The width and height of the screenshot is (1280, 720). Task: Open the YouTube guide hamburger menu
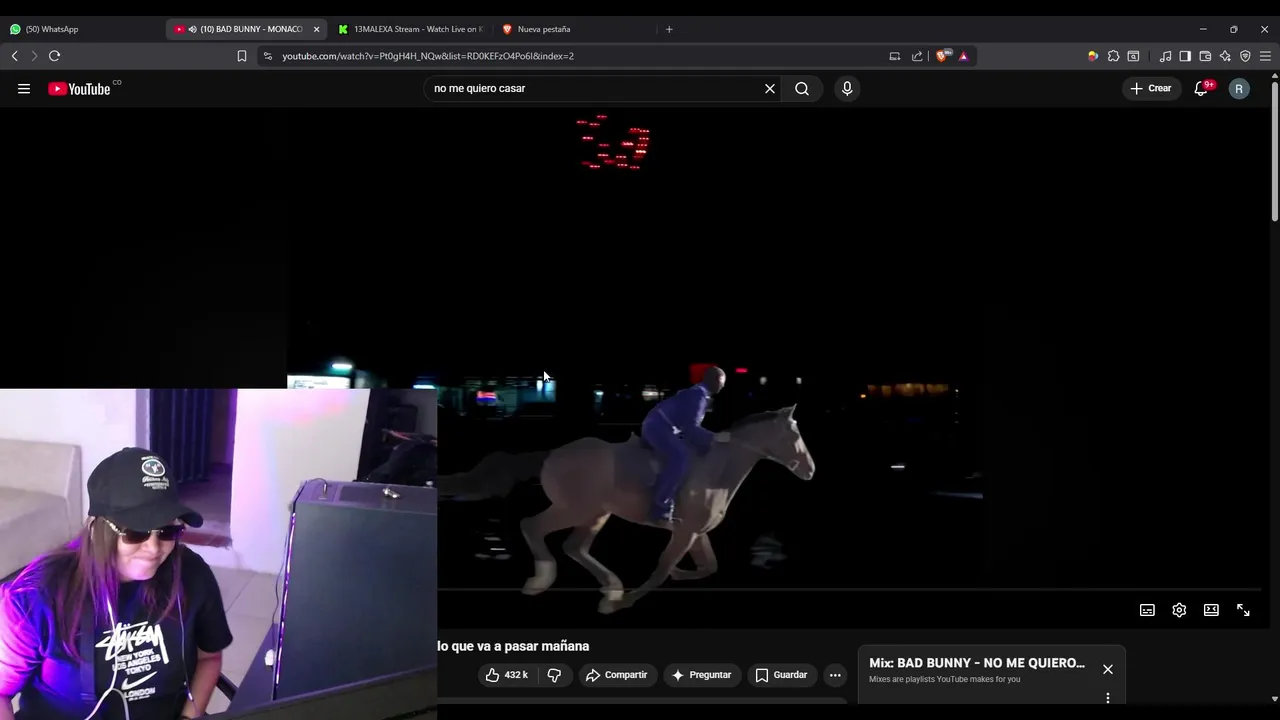24,89
